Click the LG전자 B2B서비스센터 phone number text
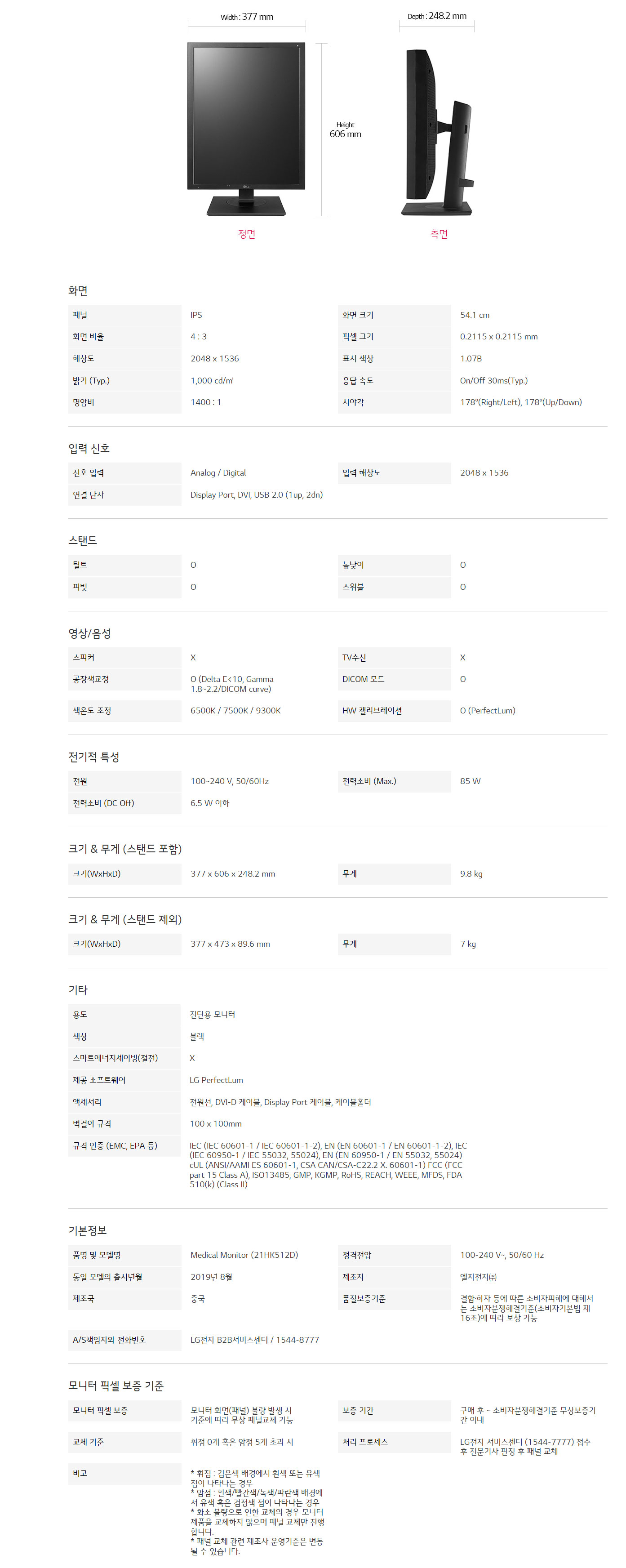Screen dimensions: 626x1568 (x=254, y=1339)
